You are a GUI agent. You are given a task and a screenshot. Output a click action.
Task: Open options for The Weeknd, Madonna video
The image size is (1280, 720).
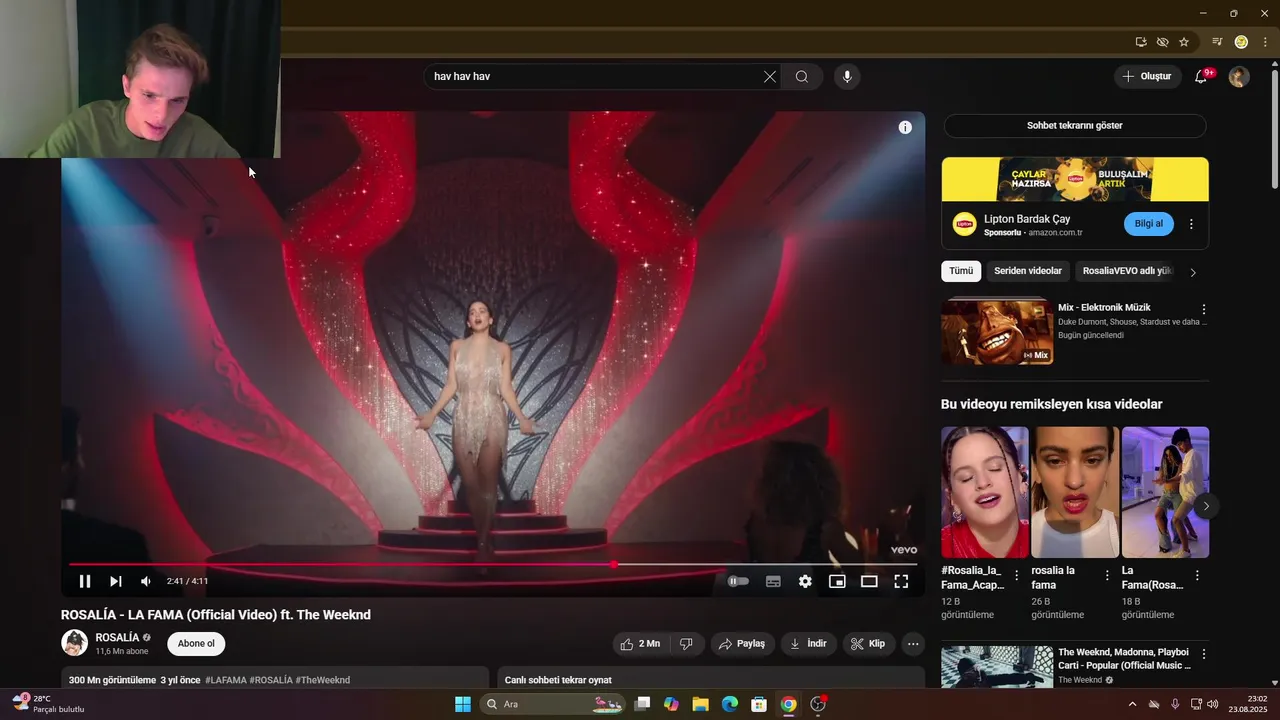(x=1204, y=654)
